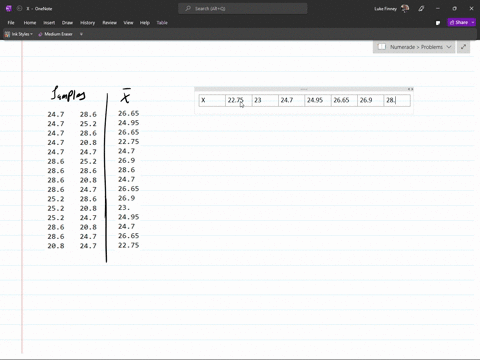This screenshot has width=480, height=360.
Task: Expand the Ink Styles dropdown
Action: (x=31, y=34)
